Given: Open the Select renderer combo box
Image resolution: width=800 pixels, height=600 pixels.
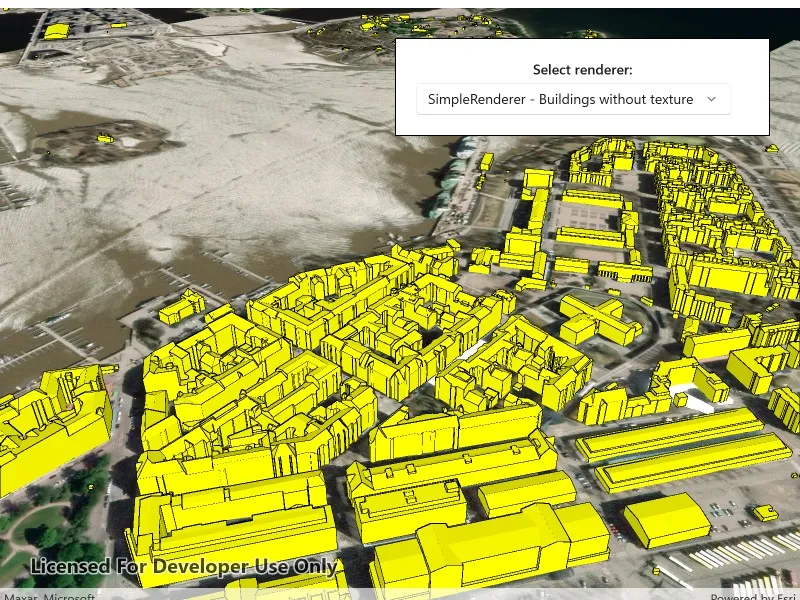Looking at the screenshot, I should 573,99.
